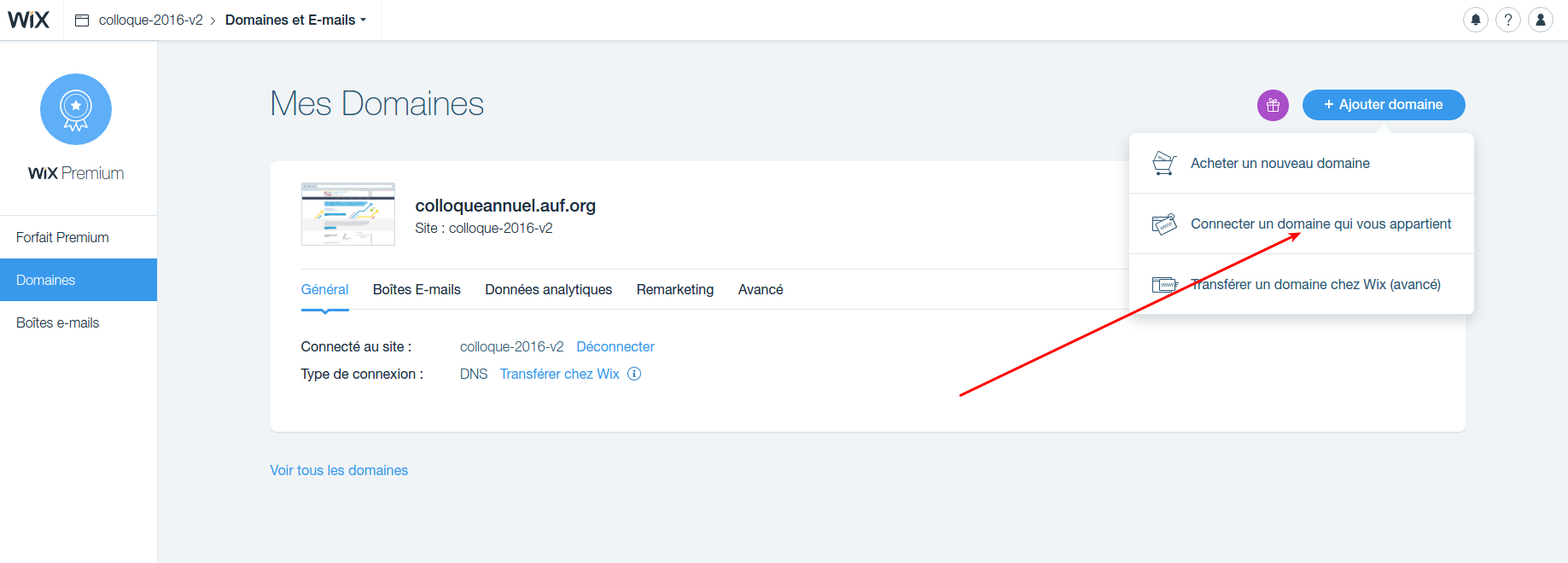
Task: Open the Voir tous les domaines link
Action: click(339, 470)
